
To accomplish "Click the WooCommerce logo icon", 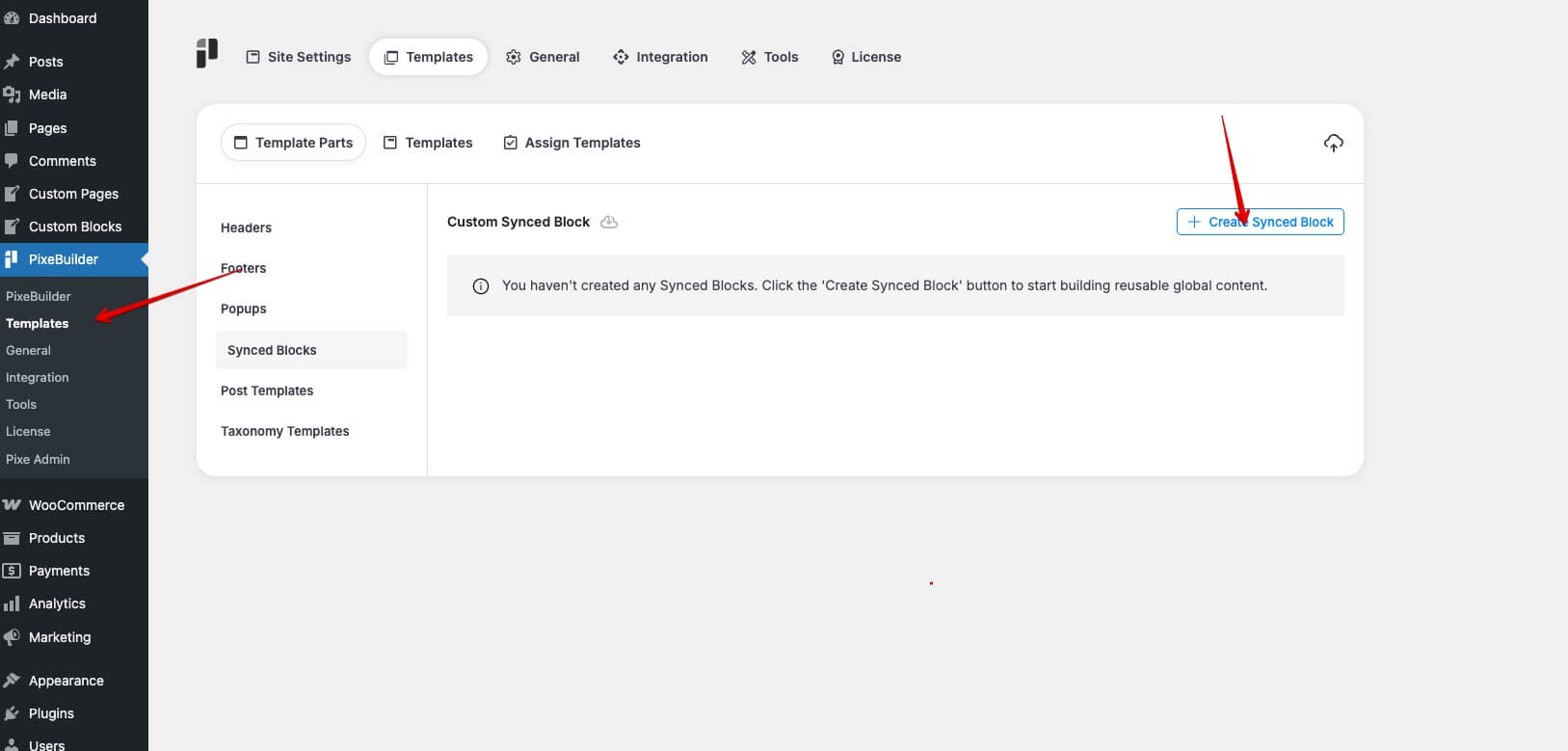I will tap(12, 505).
